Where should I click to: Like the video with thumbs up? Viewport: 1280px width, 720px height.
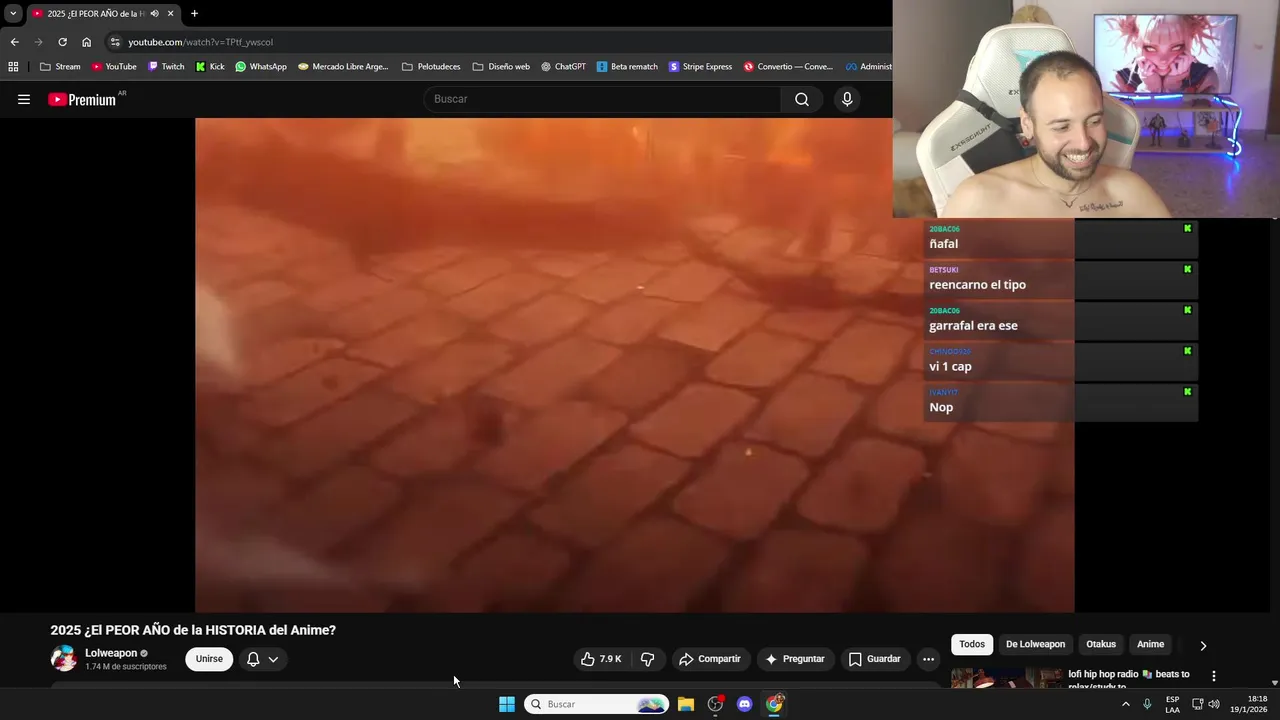tap(600, 659)
